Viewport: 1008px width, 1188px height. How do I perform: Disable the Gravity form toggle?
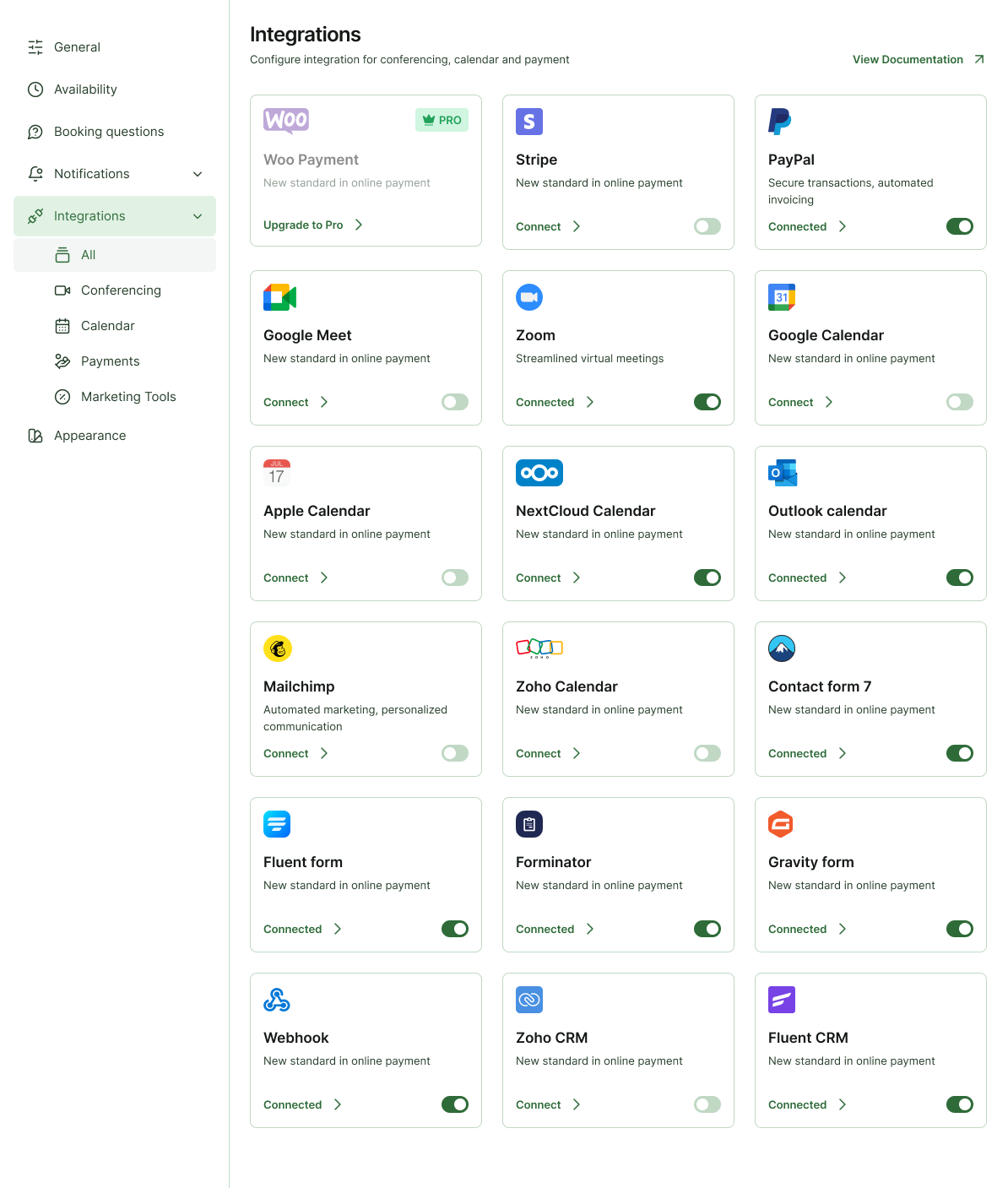[960, 929]
